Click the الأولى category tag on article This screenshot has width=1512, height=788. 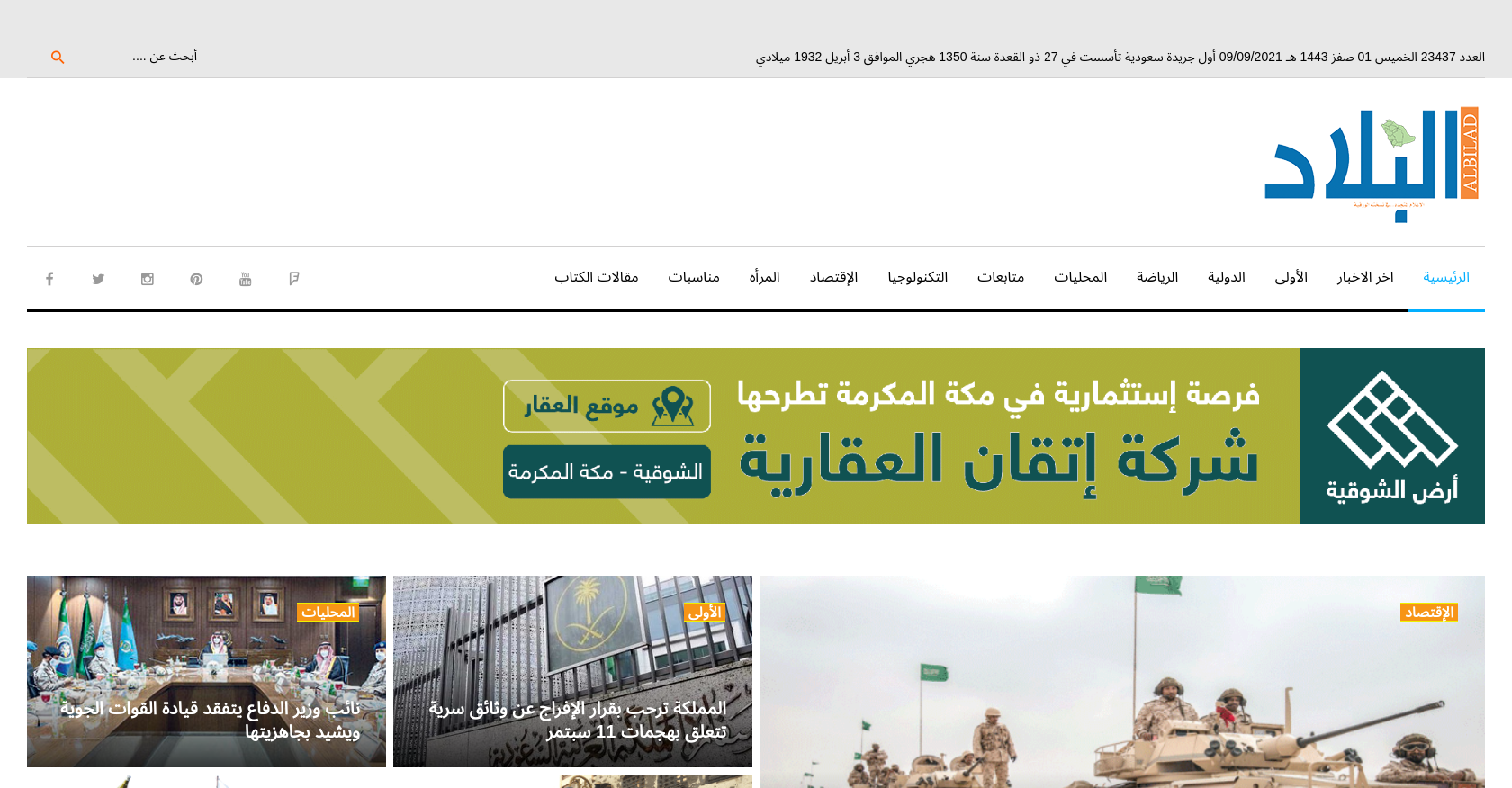pos(705,613)
